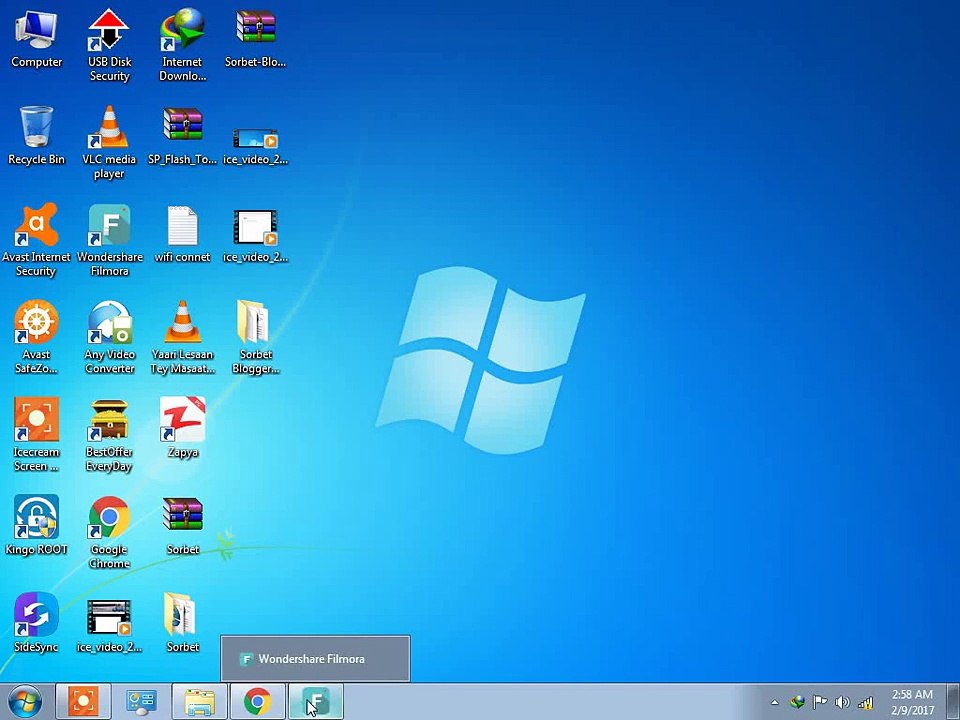Click Wondershare Filmora taskbar button

coord(316,702)
